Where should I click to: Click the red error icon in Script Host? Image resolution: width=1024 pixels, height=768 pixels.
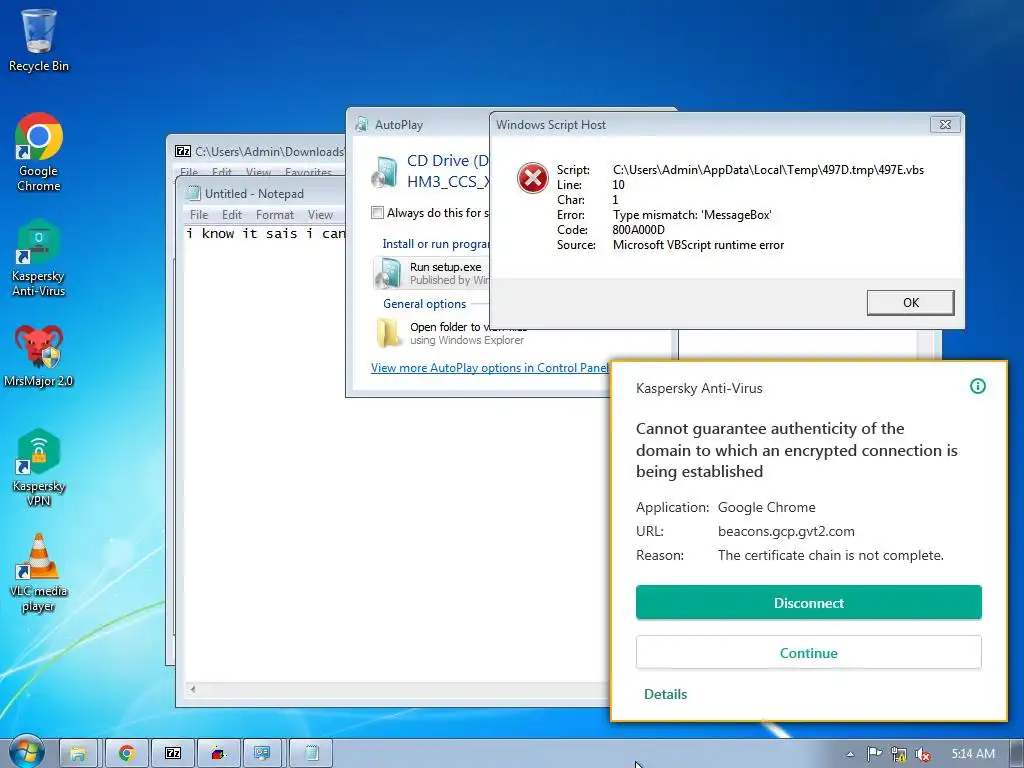533,178
